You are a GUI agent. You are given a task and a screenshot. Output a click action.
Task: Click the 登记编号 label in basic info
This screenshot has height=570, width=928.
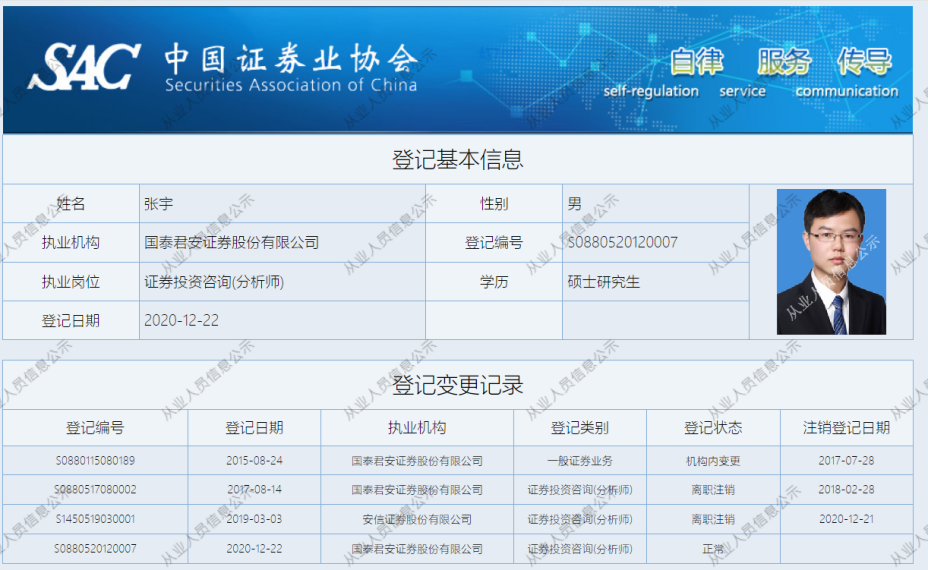[x=494, y=242]
